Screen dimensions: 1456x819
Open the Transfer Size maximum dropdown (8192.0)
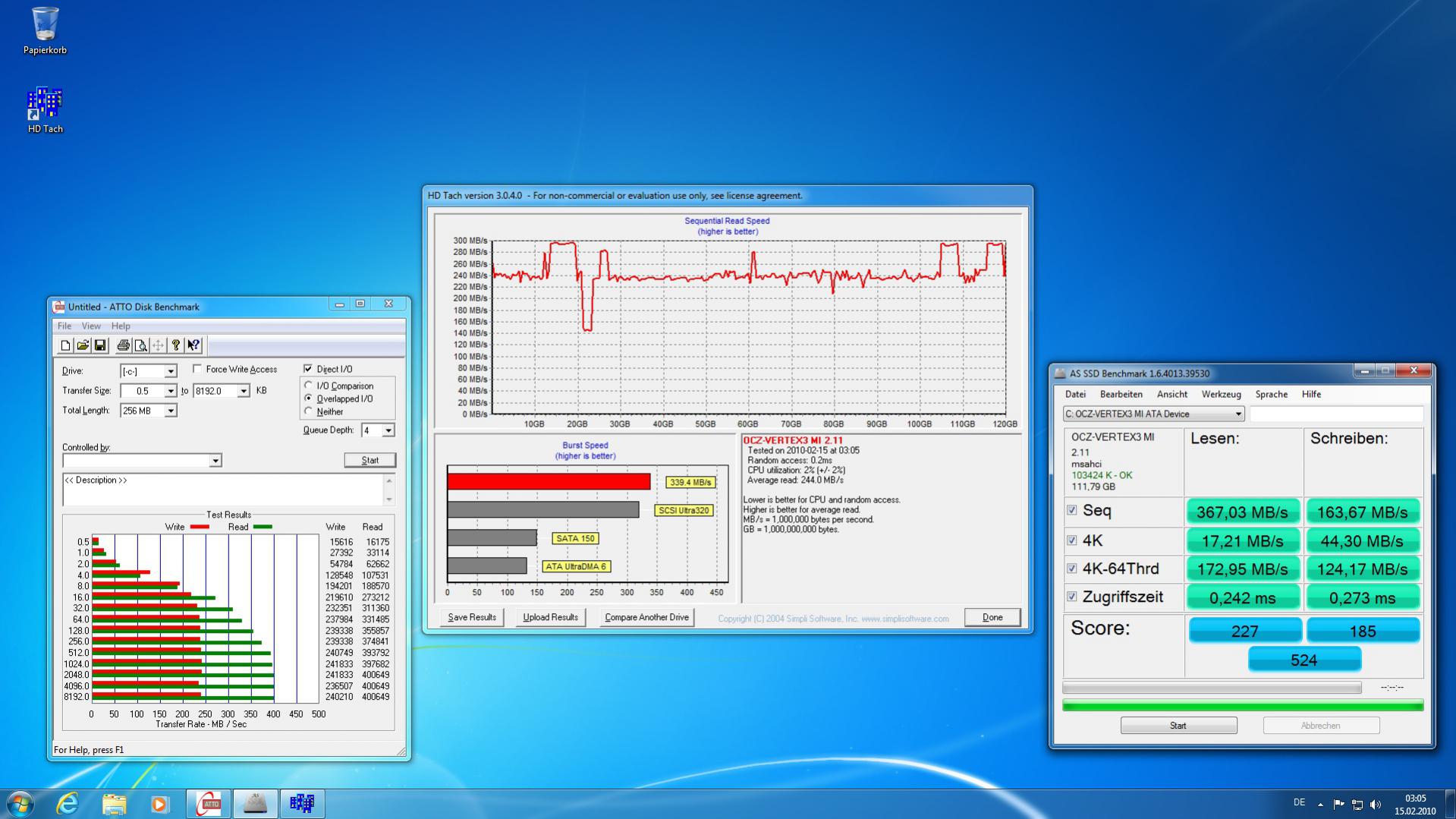(244, 391)
